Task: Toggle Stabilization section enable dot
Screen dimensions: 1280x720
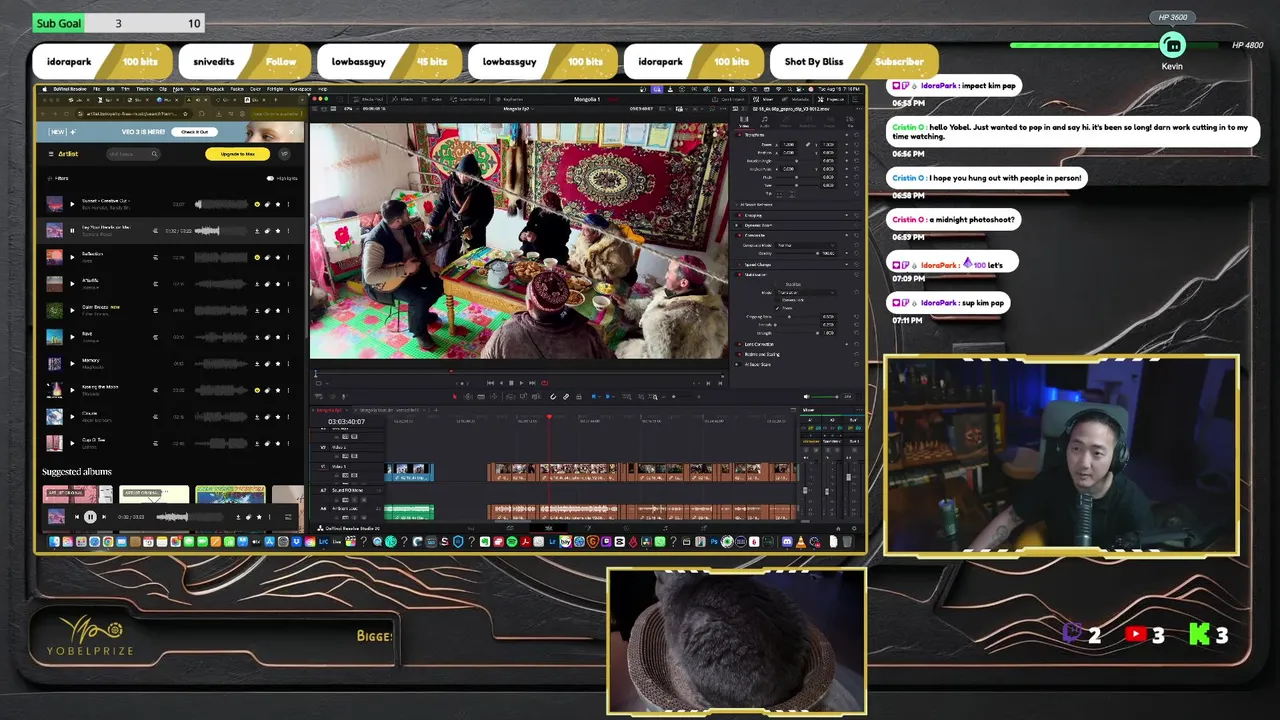Action: (739, 275)
